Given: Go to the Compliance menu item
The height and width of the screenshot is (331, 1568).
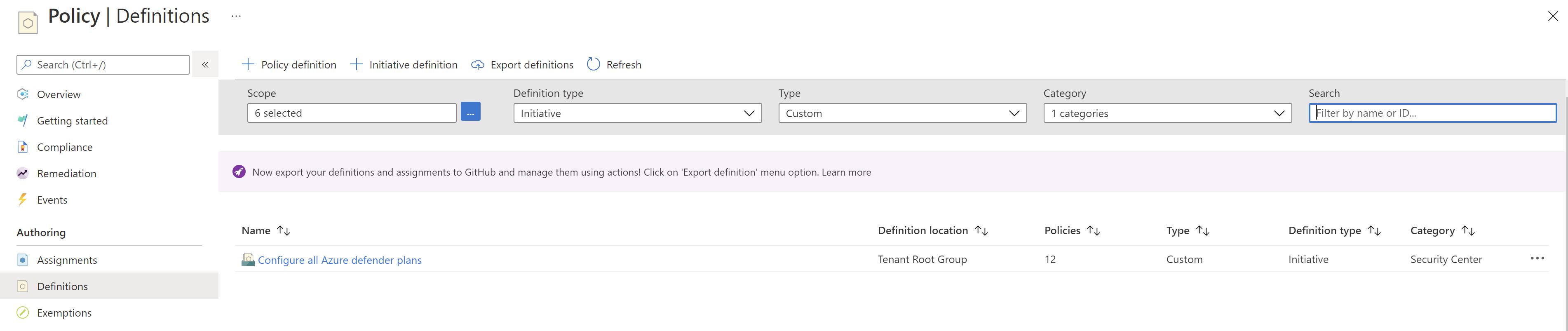Looking at the screenshot, I should [x=65, y=147].
